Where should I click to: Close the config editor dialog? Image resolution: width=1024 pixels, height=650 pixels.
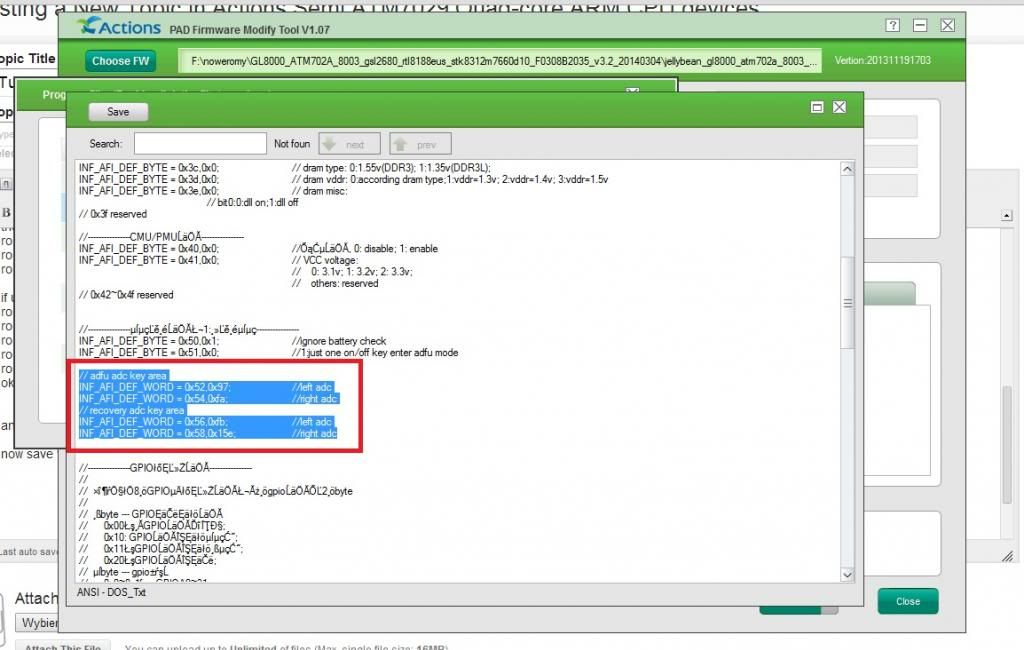coord(840,107)
